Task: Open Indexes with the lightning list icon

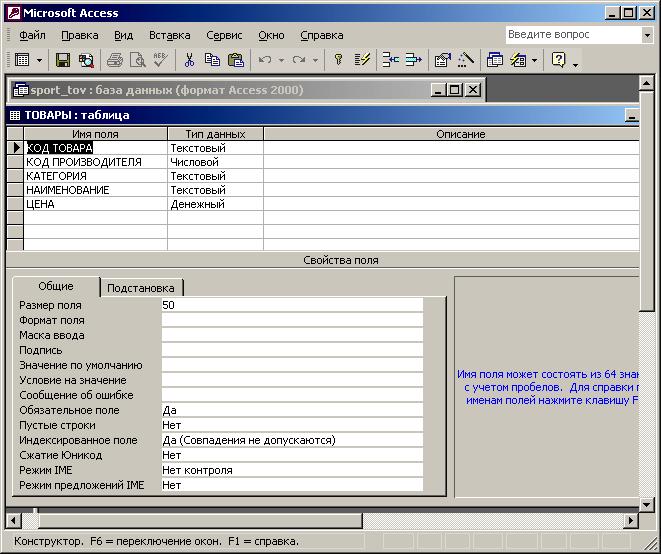Action: pos(362,60)
